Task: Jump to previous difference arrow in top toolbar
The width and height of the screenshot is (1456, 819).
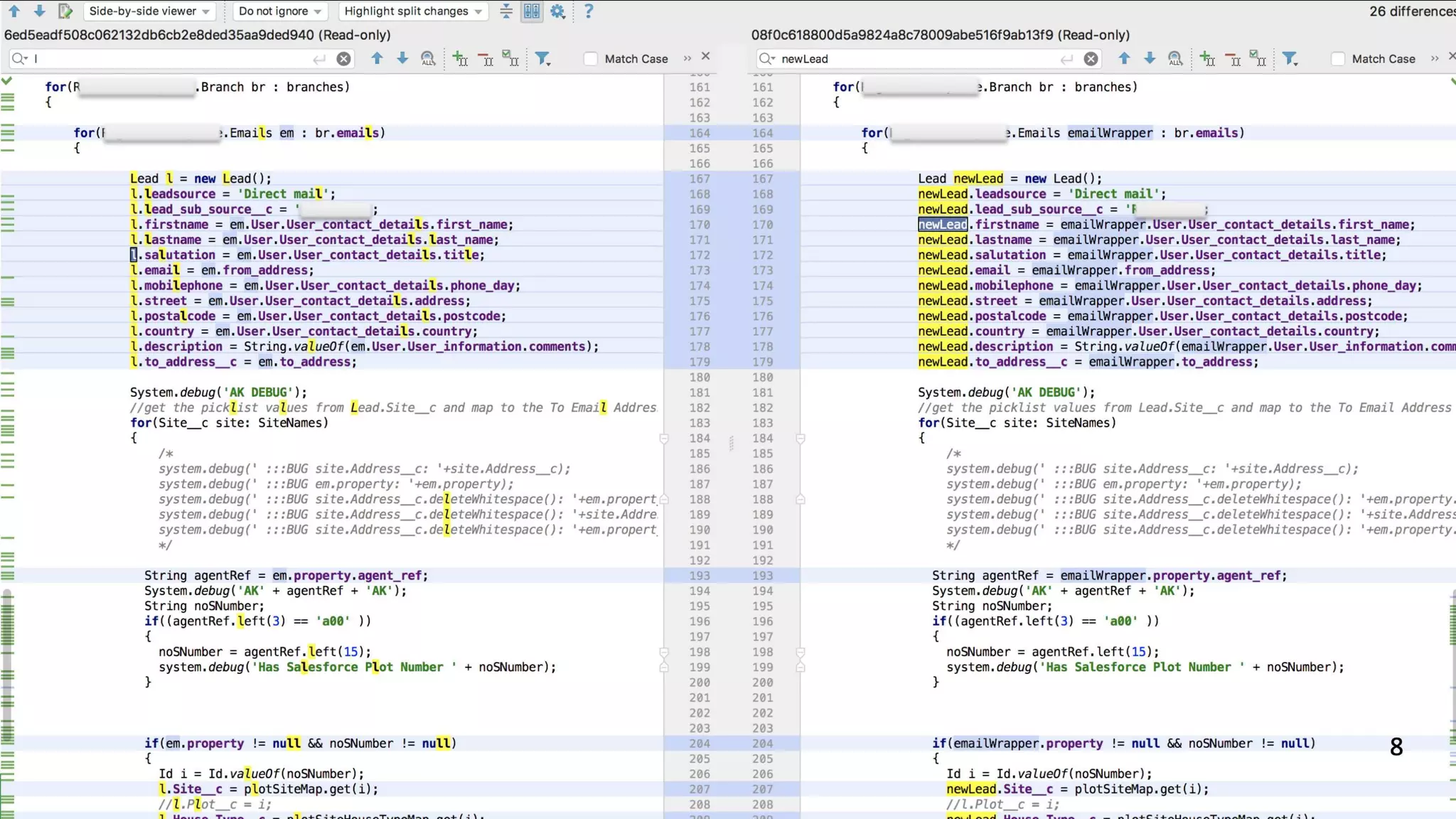Action: point(14,11)
